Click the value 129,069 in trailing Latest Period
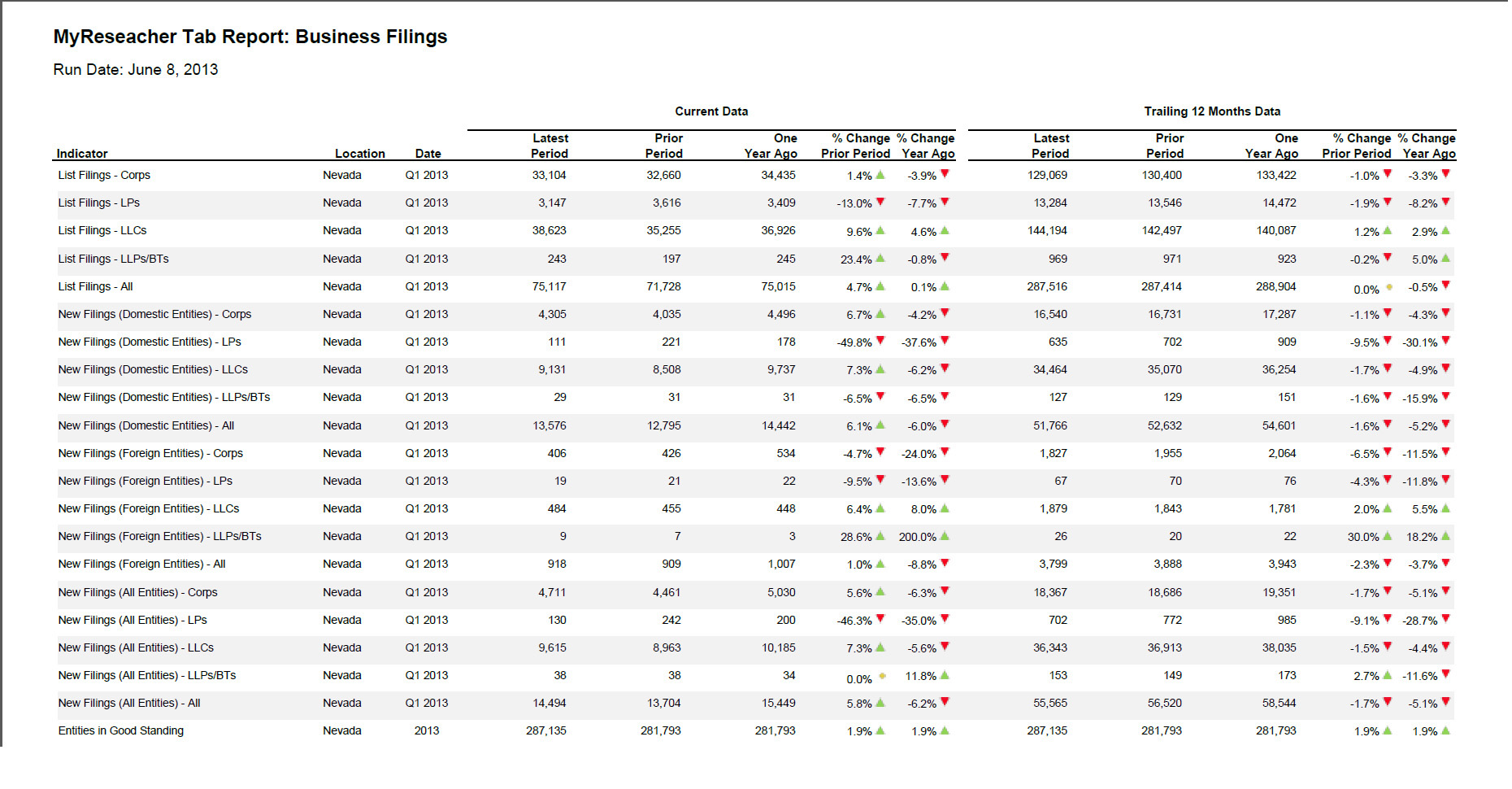Image resolution: width=1512 pixels, height=789 pixels. [x=1048, y=175]
